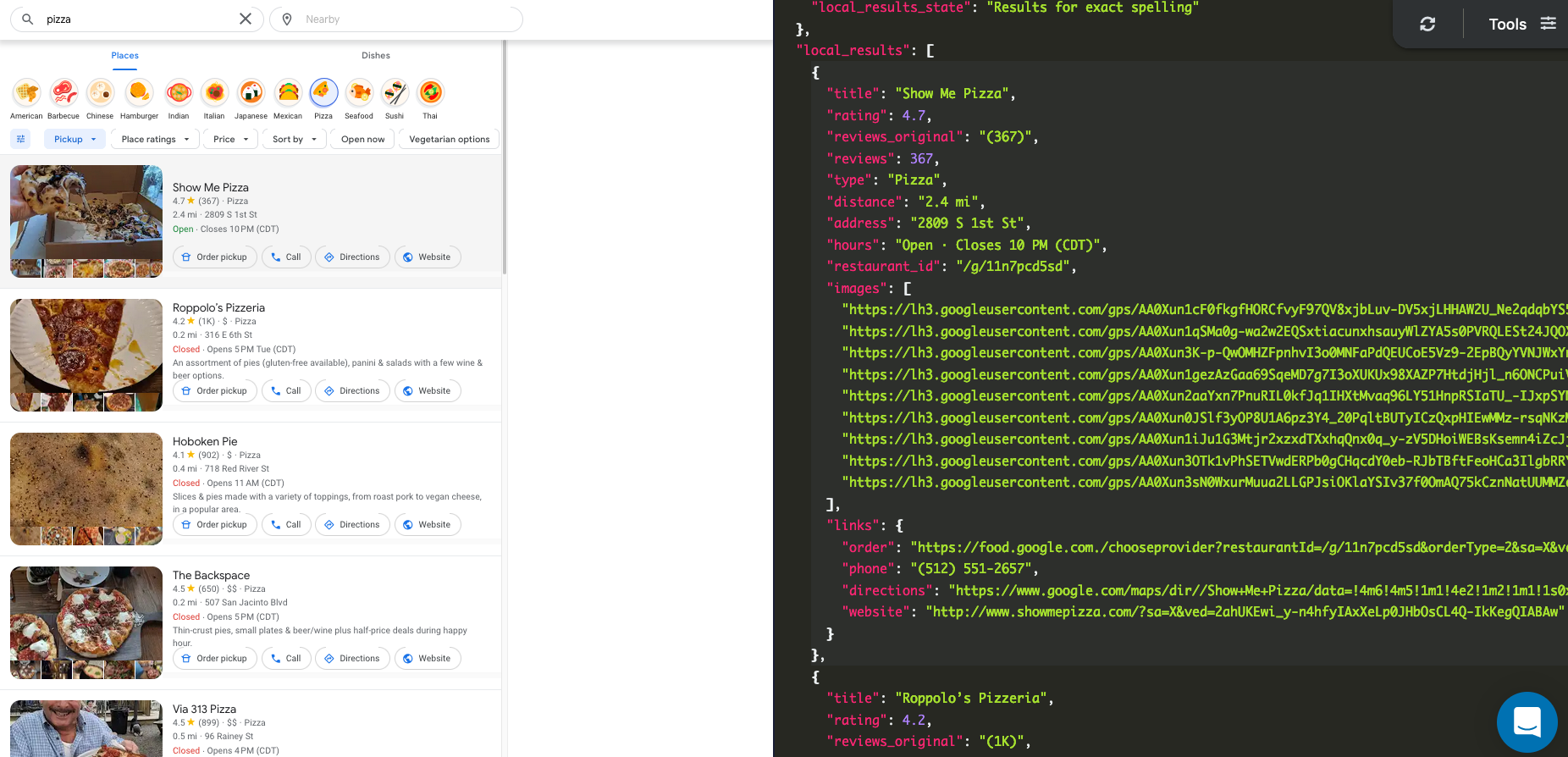Screen dimensions: 1568x757
Task: Pick the Thai cuisine icon
Action: tap(430, 92)
